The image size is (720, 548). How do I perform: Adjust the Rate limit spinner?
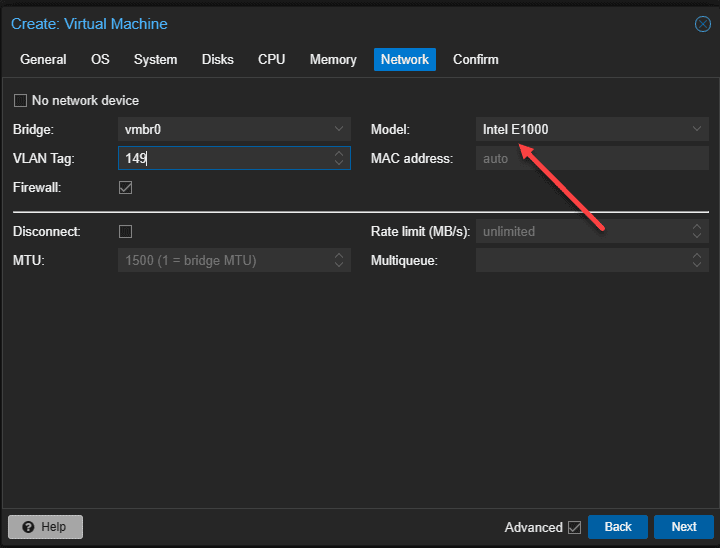coord(697,231)
